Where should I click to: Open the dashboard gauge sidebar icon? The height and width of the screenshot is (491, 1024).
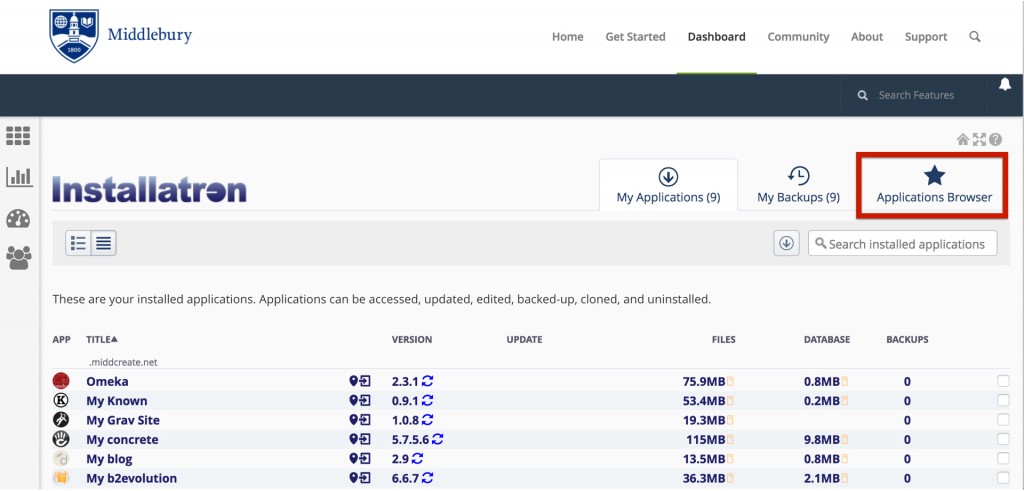tap(18, 218)
